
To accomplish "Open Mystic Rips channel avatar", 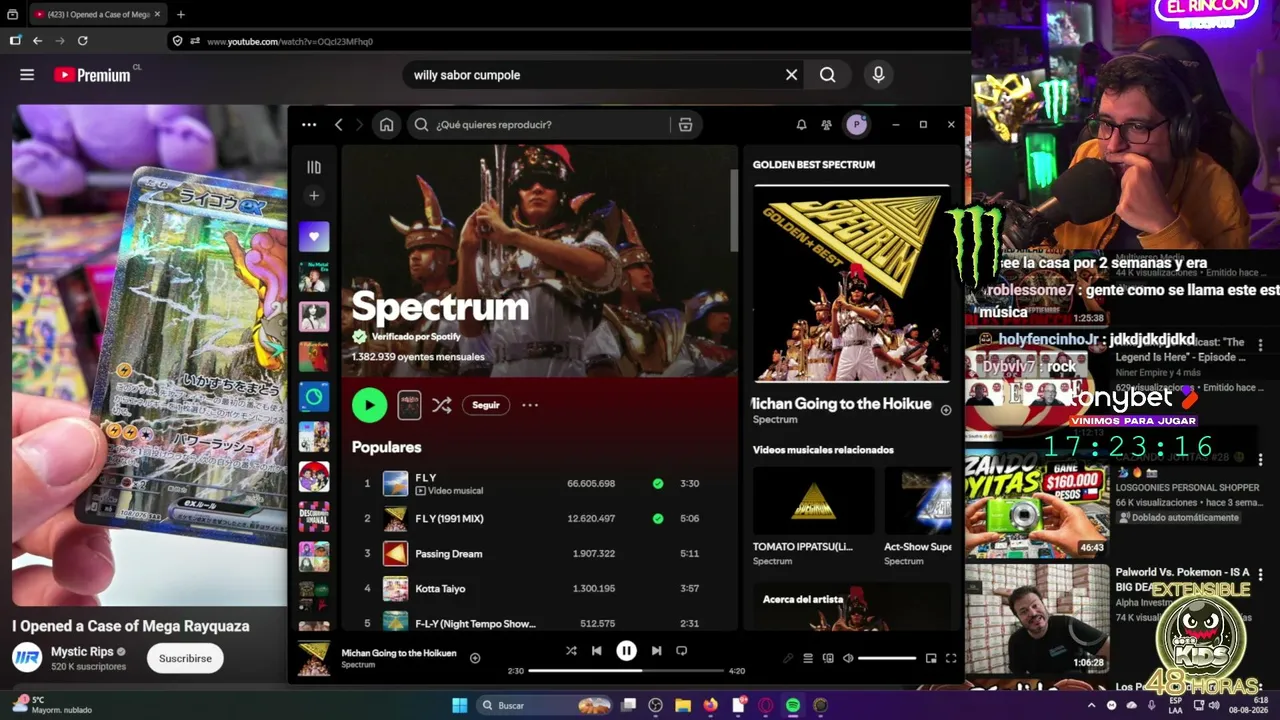I will click(27, 658).
